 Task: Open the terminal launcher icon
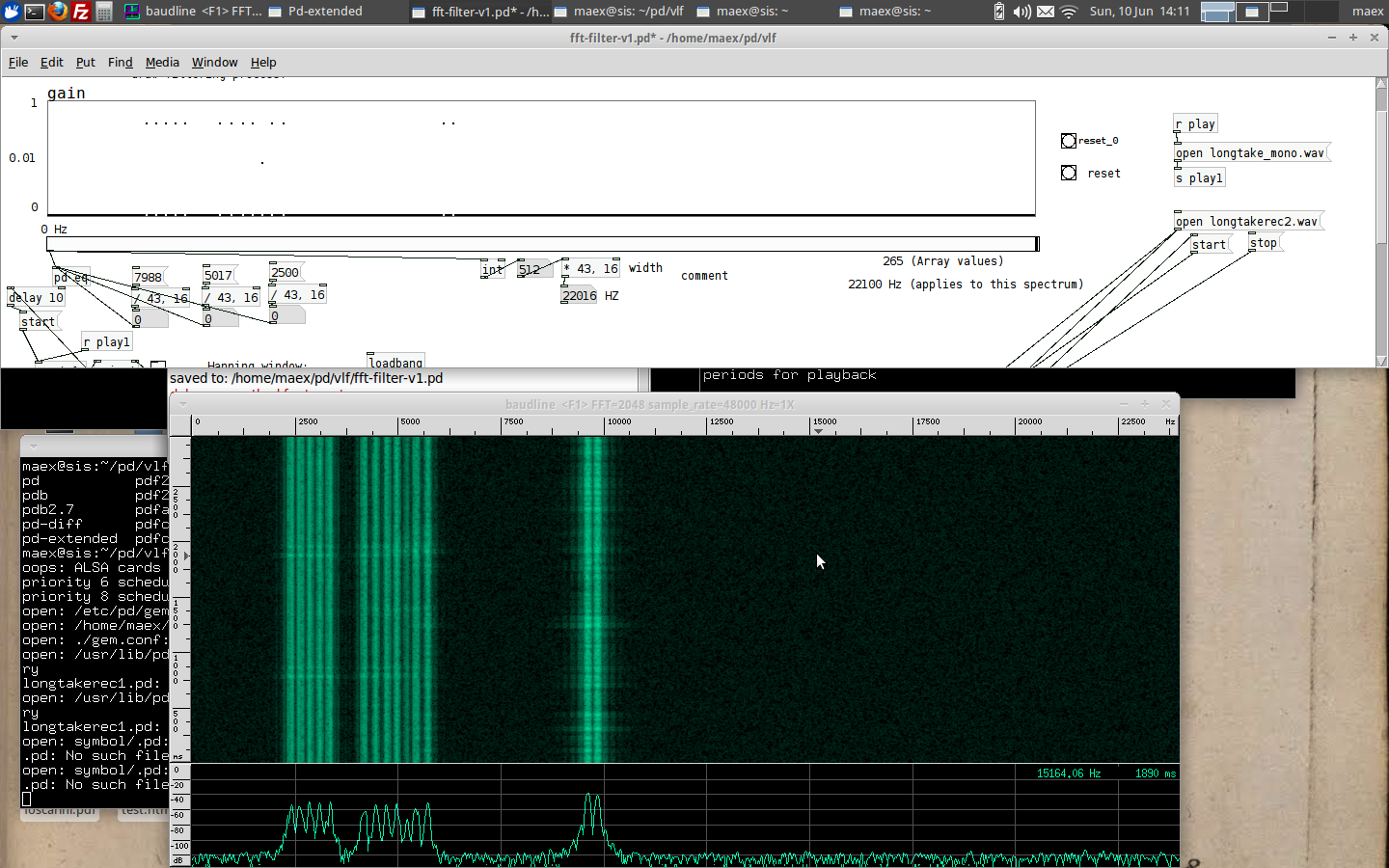click(x=35, y=12)
